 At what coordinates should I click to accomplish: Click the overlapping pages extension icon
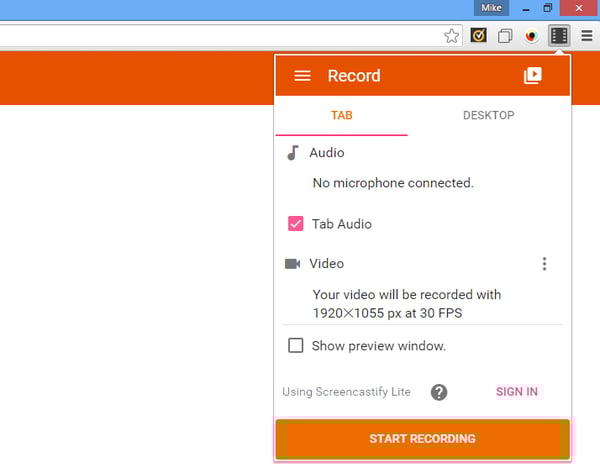pos(505,36)
